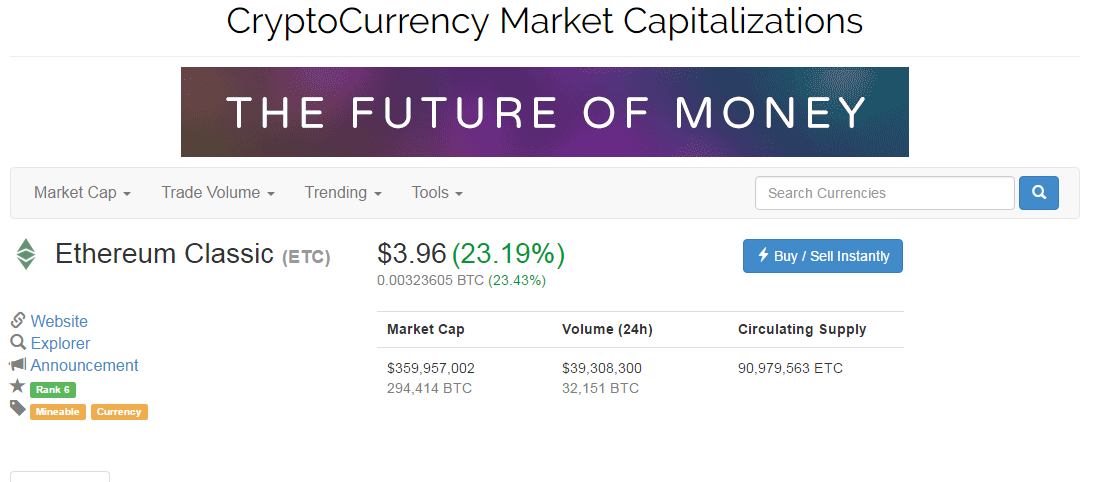
Task: Open the Website link
Action: click(59, 321)
